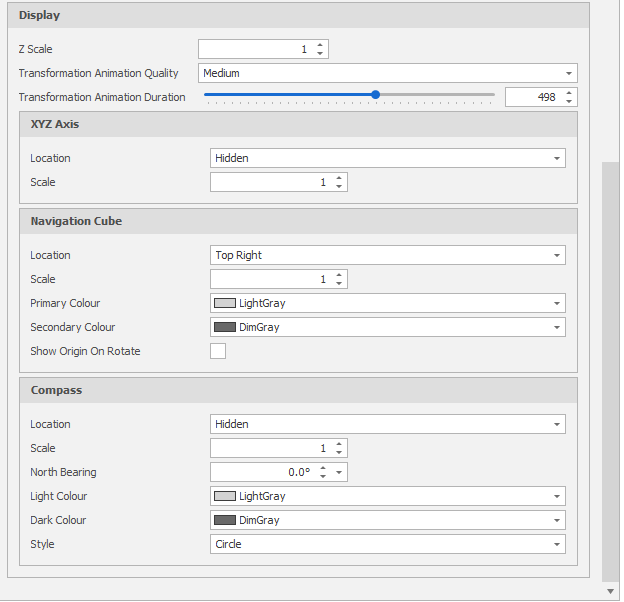Open XYZ Axis Location dropdown

click(x=555, y=158)
